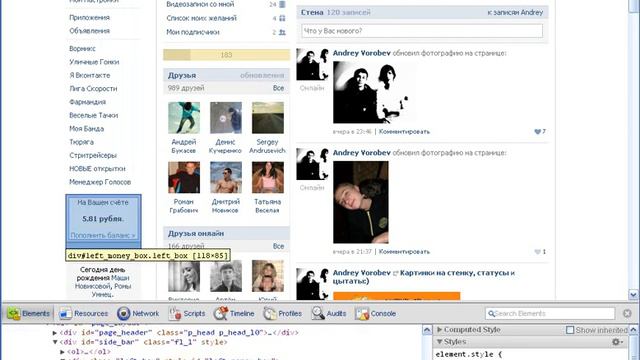Open 'Я Вконтакте' app link
The height and width of the screenshot is (360, 640).
tap(90, 76)
